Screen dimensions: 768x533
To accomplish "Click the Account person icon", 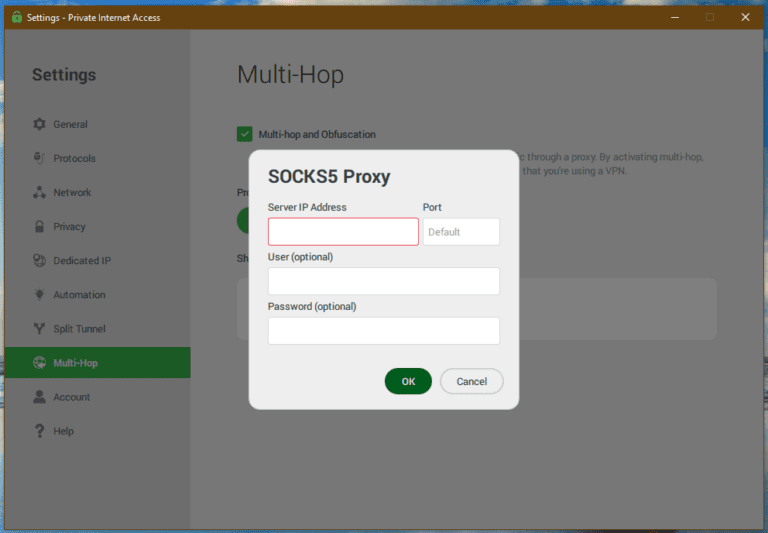I will coord(39,397).
